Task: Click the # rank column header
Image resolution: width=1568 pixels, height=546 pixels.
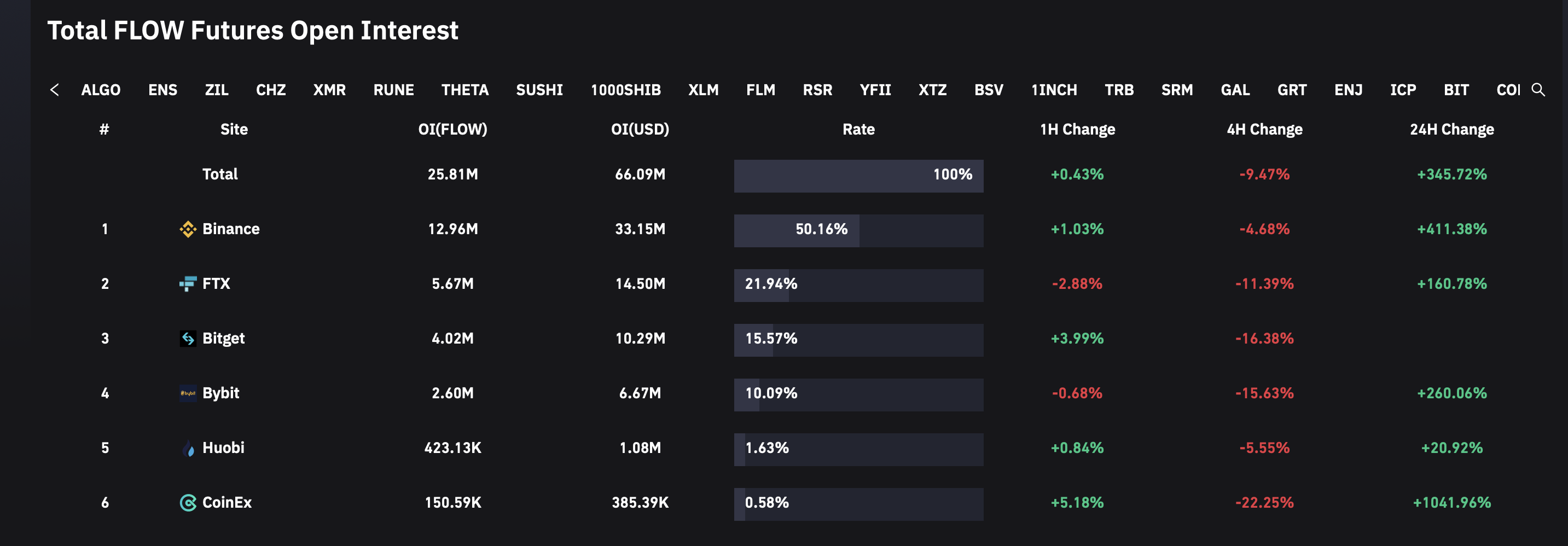Action: 104,130
